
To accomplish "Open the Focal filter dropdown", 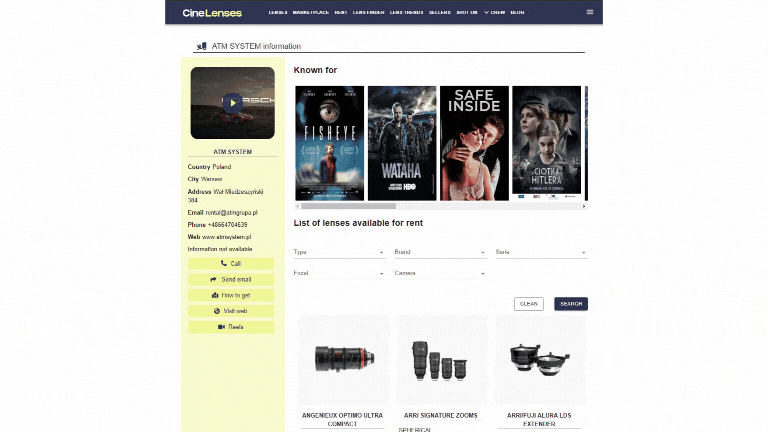I will 339,272.
